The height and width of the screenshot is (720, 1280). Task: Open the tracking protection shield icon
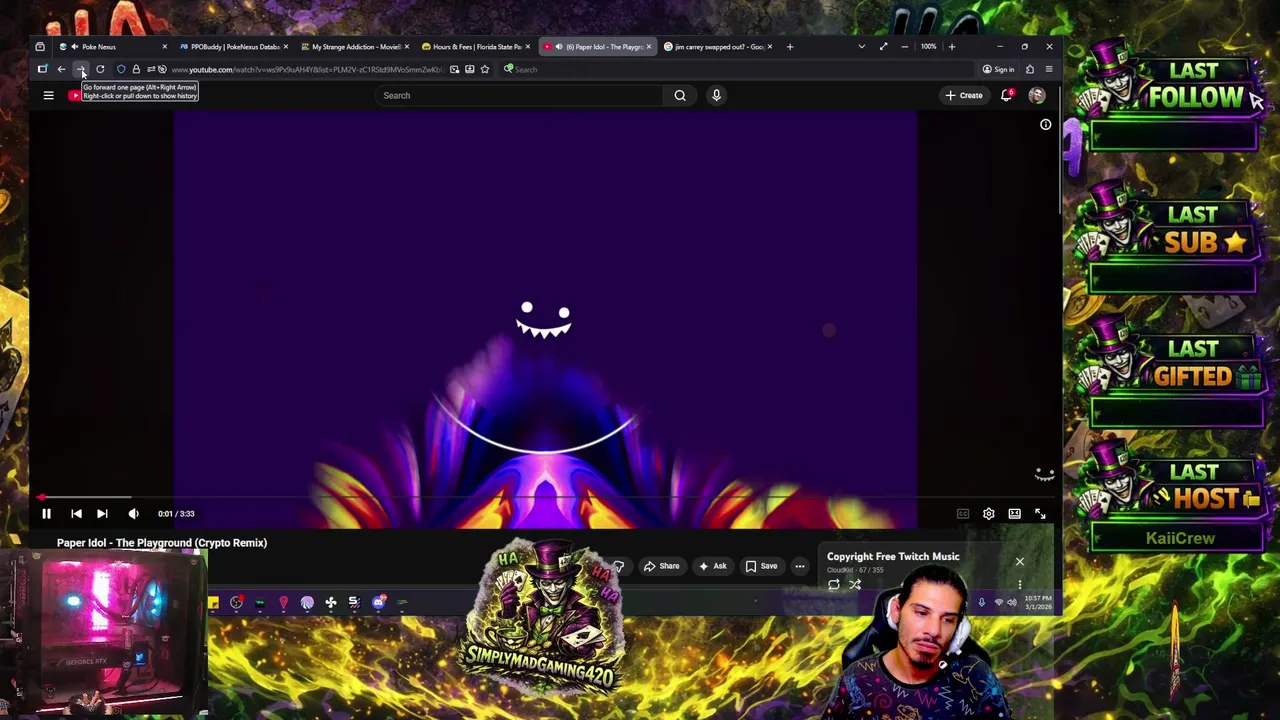pos(121,70)
